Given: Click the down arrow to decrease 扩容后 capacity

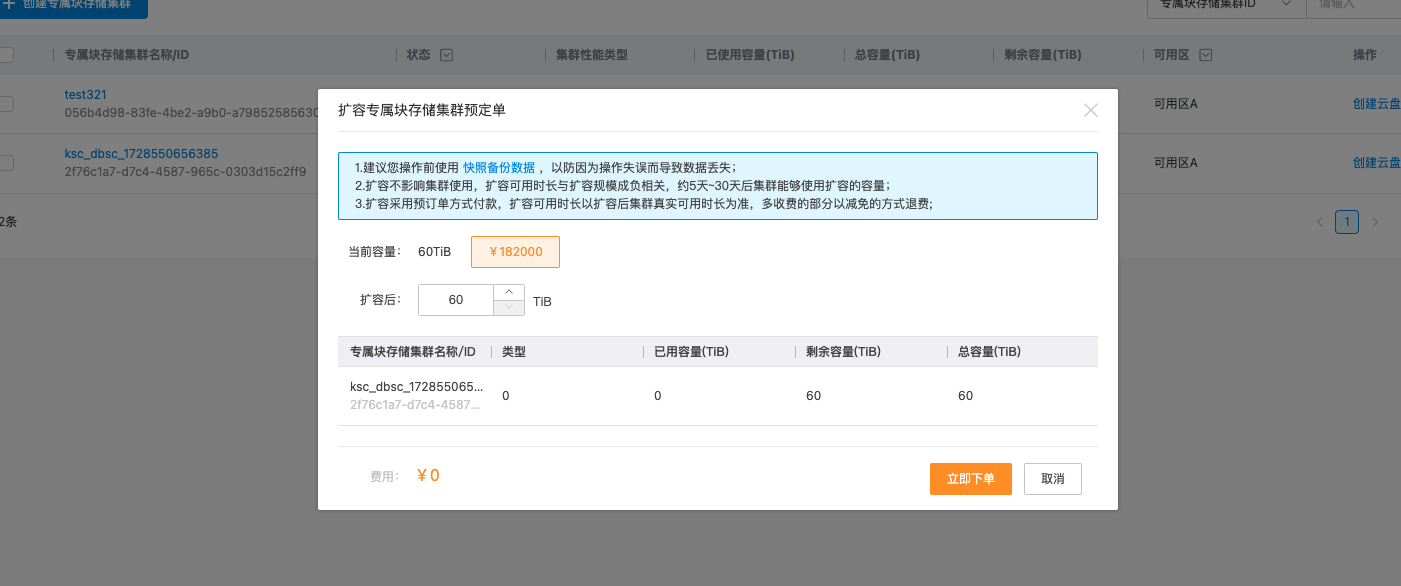Looking at the screenshot, I should tap(509, 307).
